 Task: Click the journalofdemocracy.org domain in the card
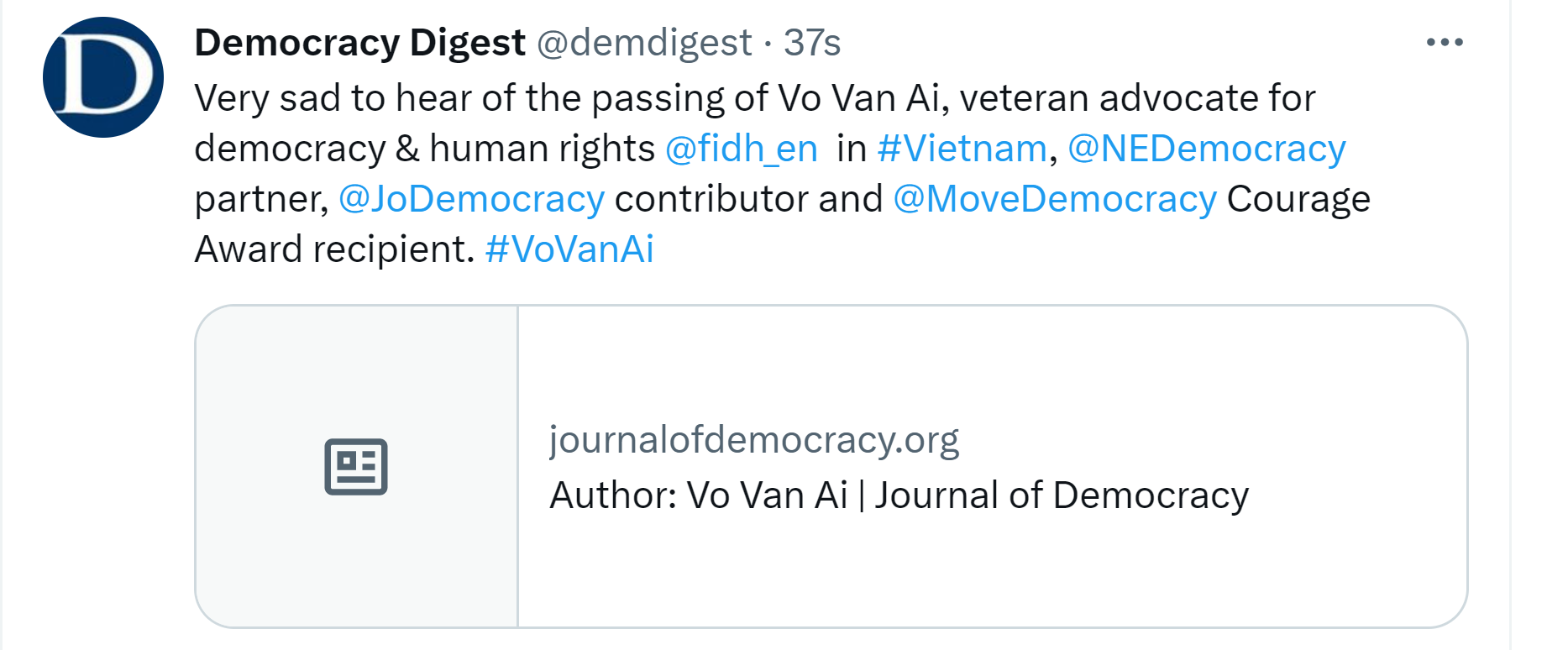(x=753, y=439)
